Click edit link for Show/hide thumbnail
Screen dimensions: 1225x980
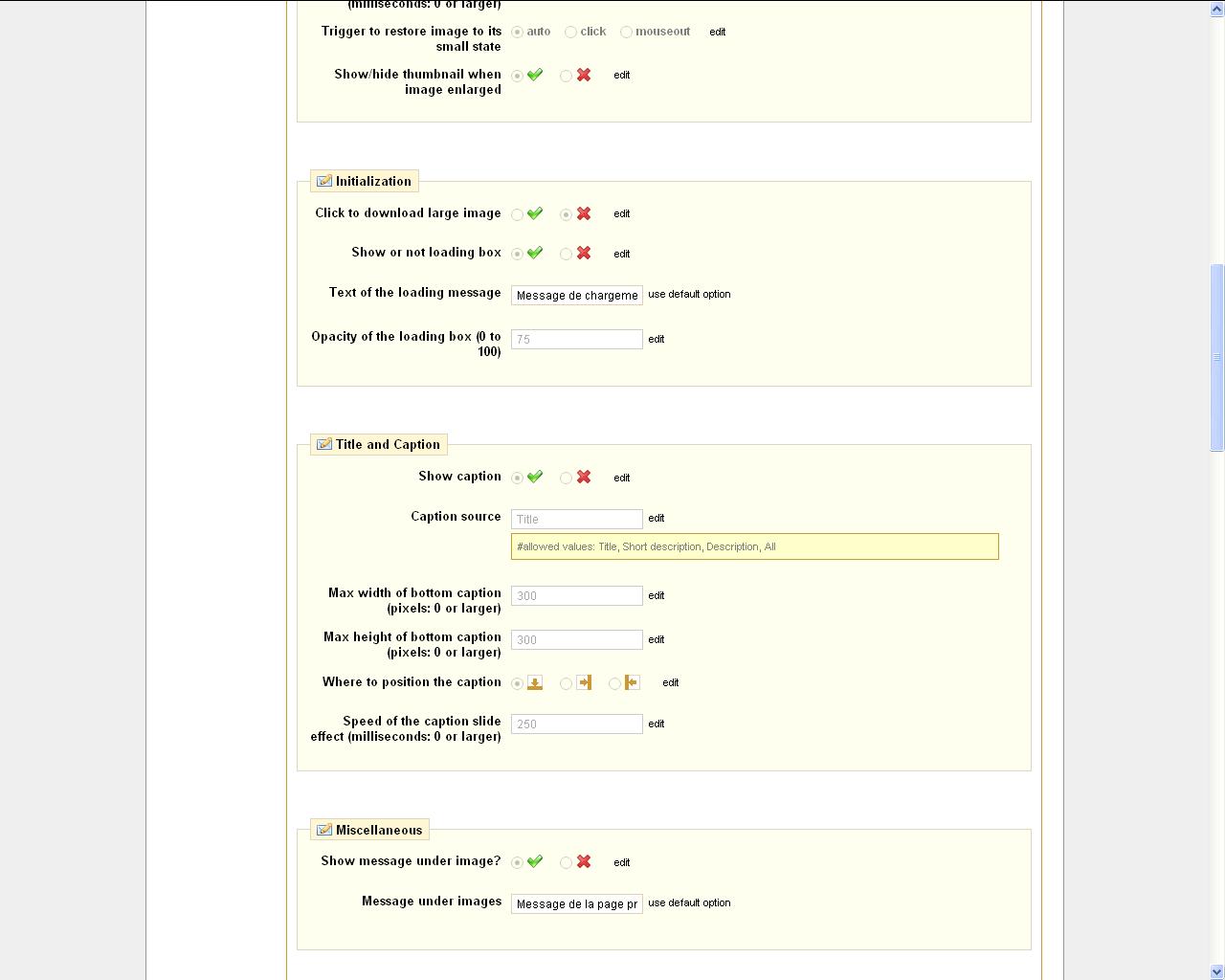click(x=621, y=75)
